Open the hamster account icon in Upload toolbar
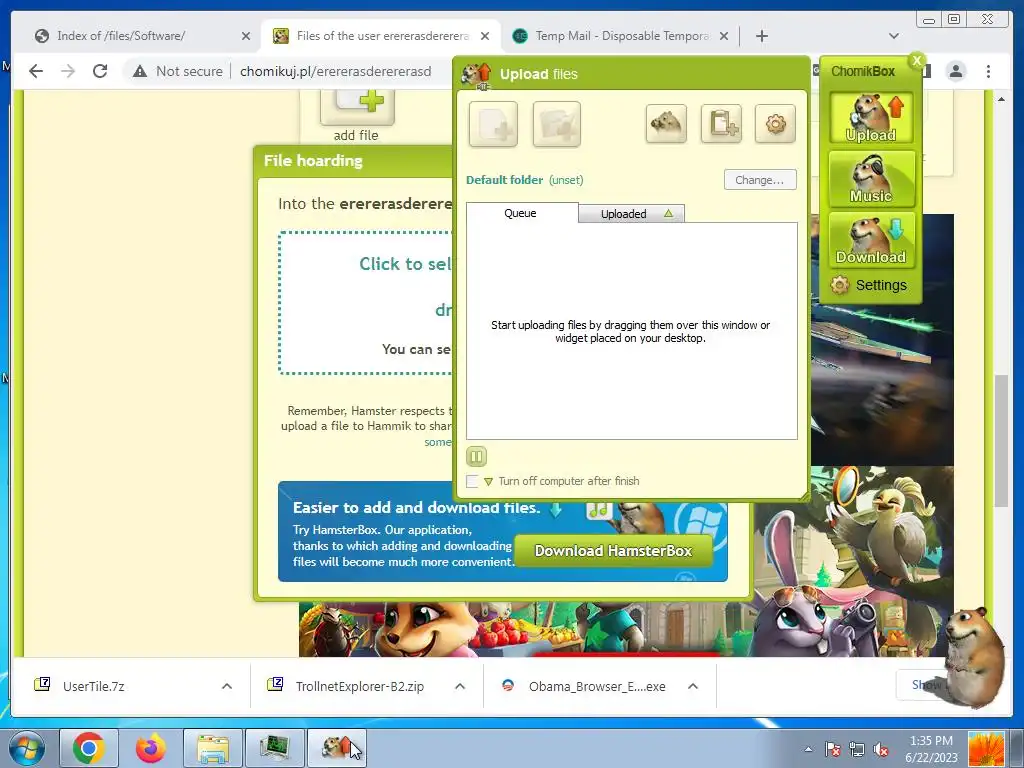Image resolution: width=1024 pixels, height=768 pixels. (666, 123)
